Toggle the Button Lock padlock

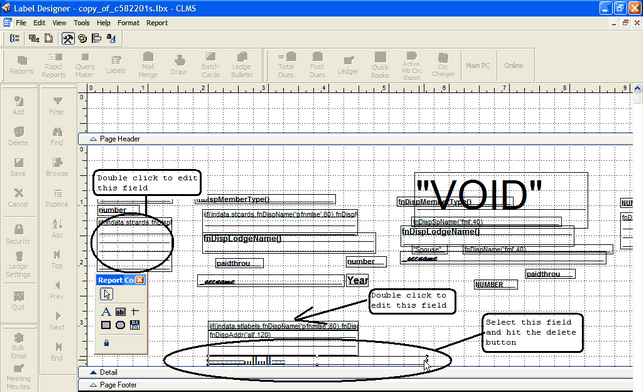tap(106, 343)
